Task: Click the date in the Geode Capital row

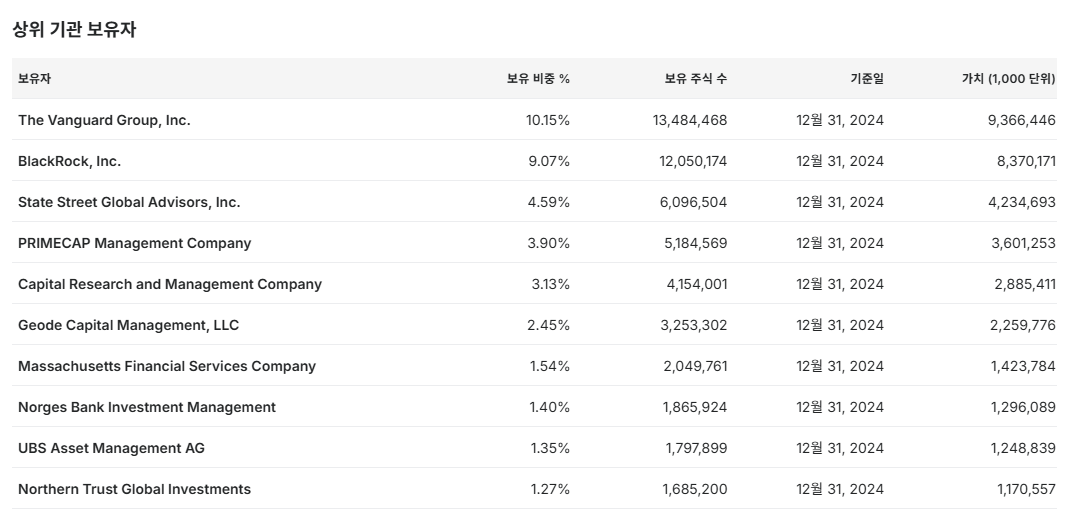Action: (x=840, y=325)
